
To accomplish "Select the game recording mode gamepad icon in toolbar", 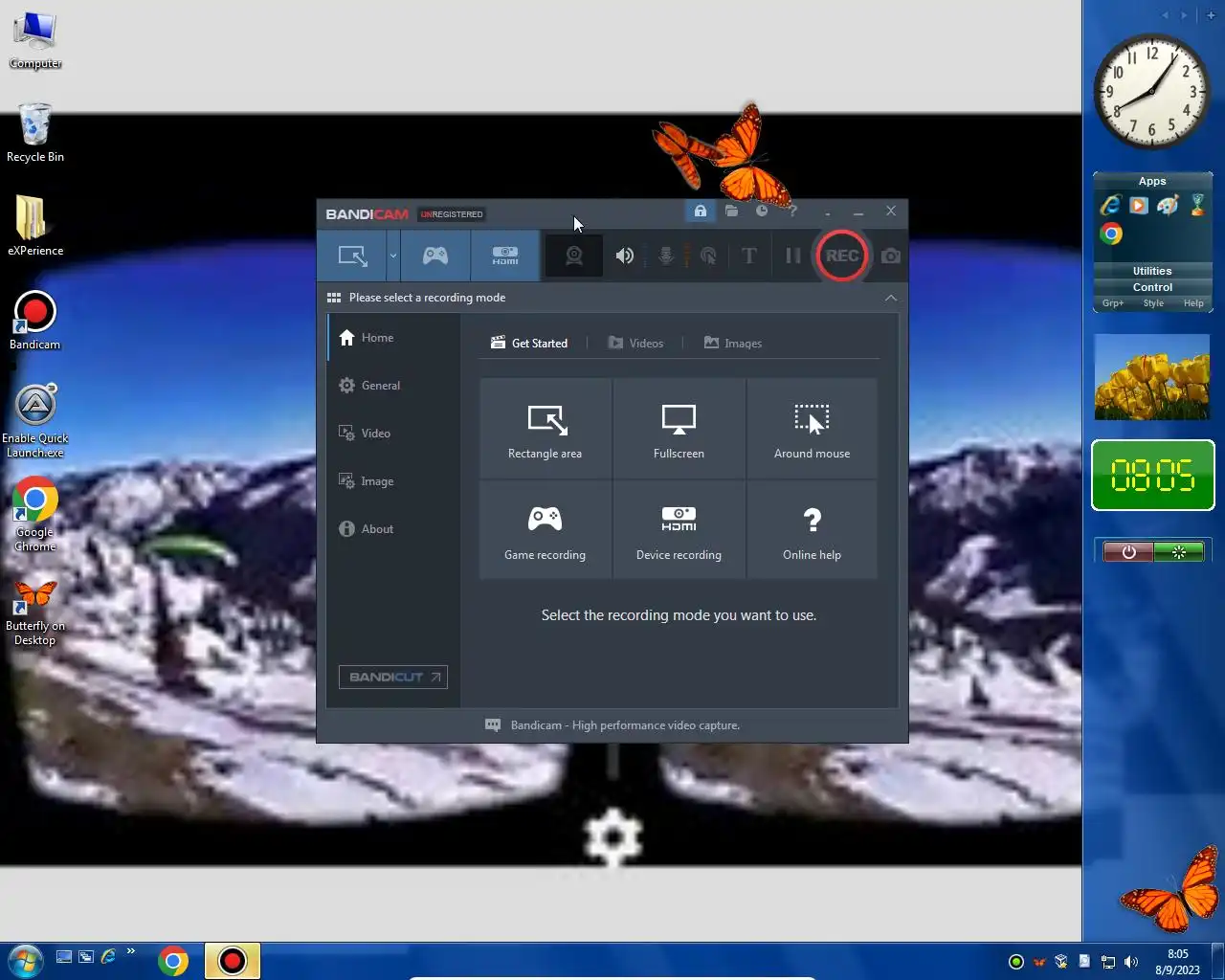I will tap(435, 256).
